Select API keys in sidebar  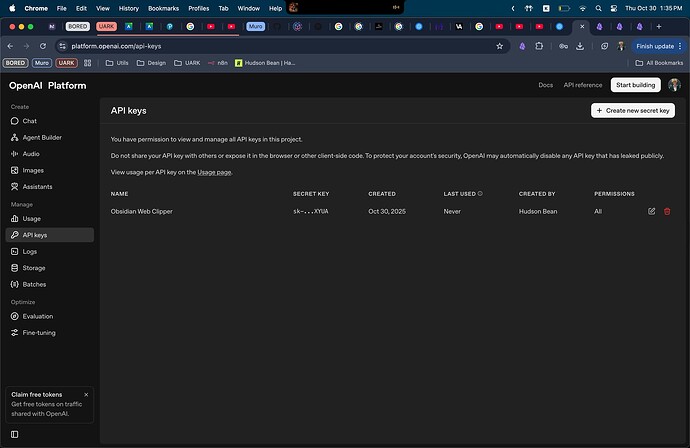click(x=50, y=235)
